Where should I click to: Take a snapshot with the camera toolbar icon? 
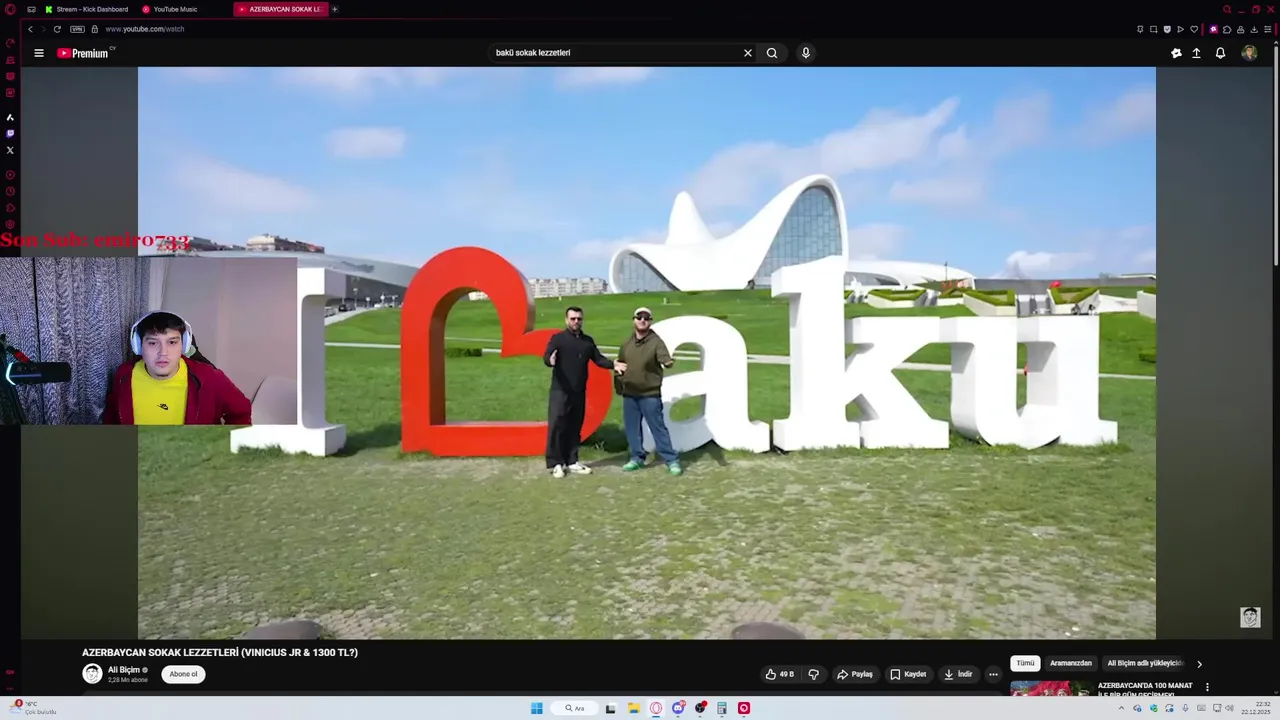[x=1154, y=29]
